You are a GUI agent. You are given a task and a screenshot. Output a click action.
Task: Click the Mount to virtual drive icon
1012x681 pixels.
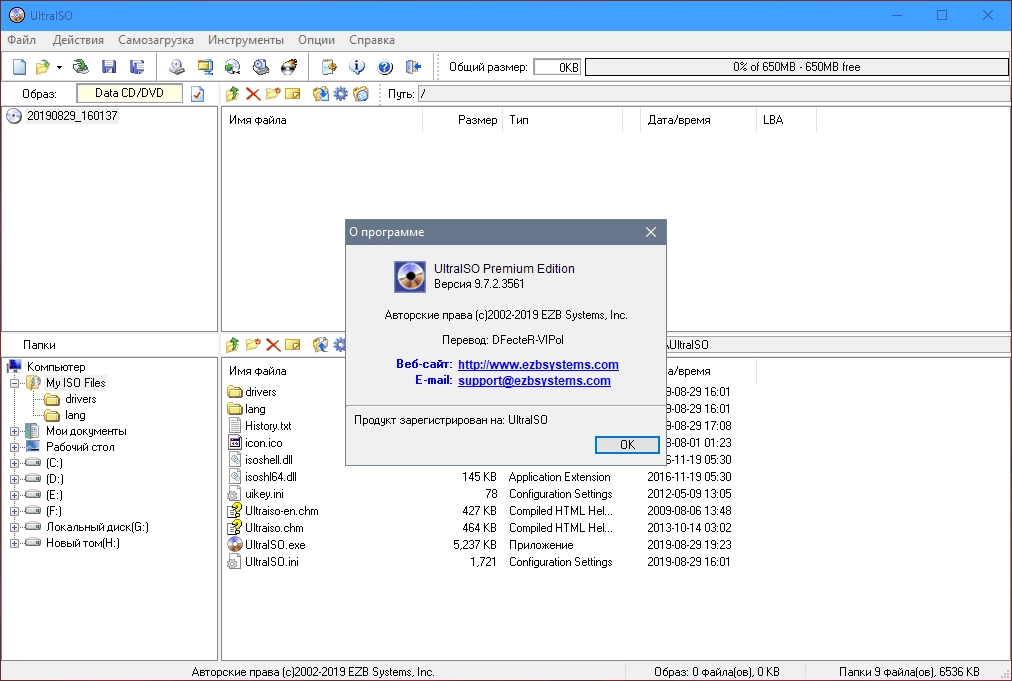tap(261, 66)
